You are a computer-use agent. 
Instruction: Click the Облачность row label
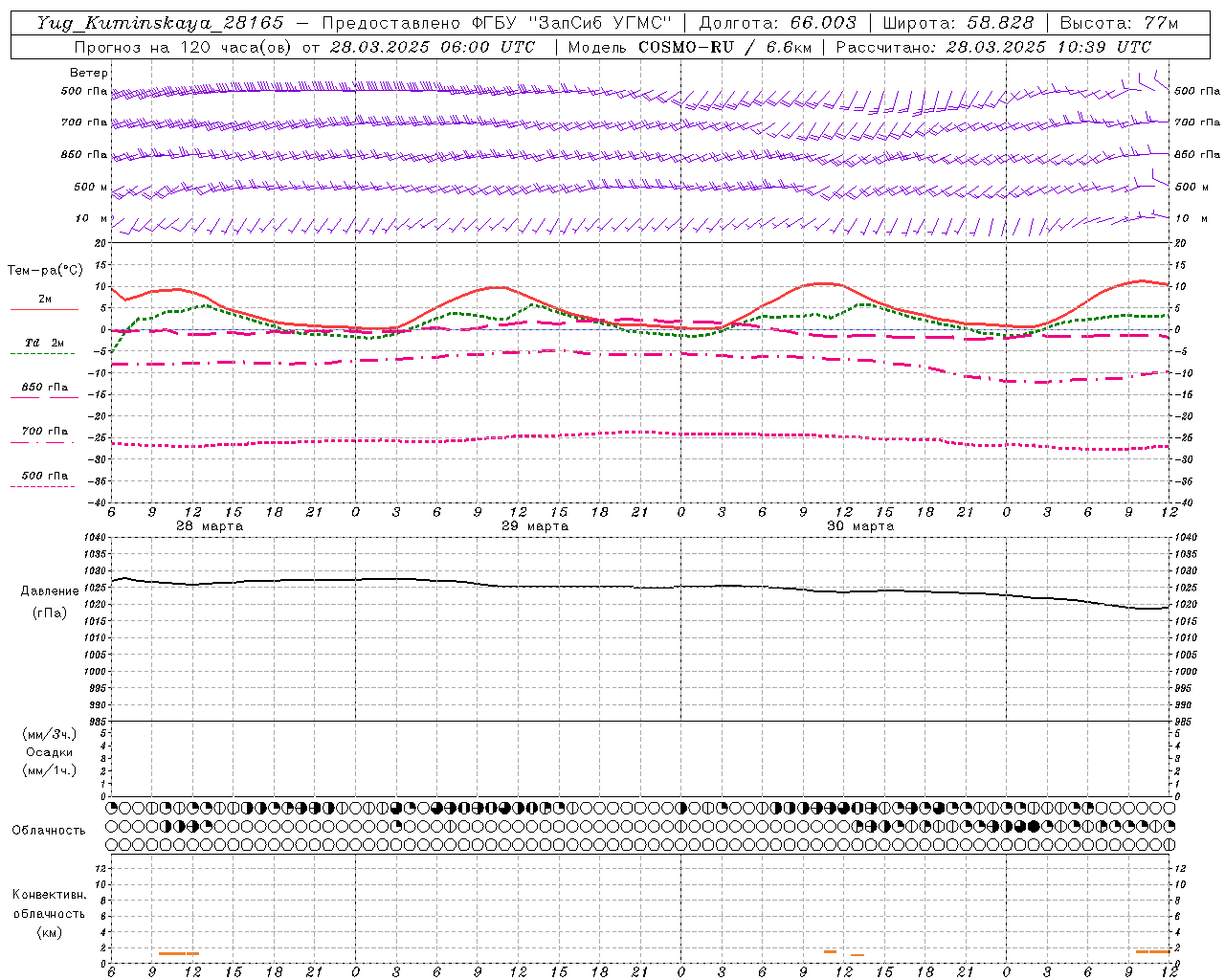[x=49, y=830]
